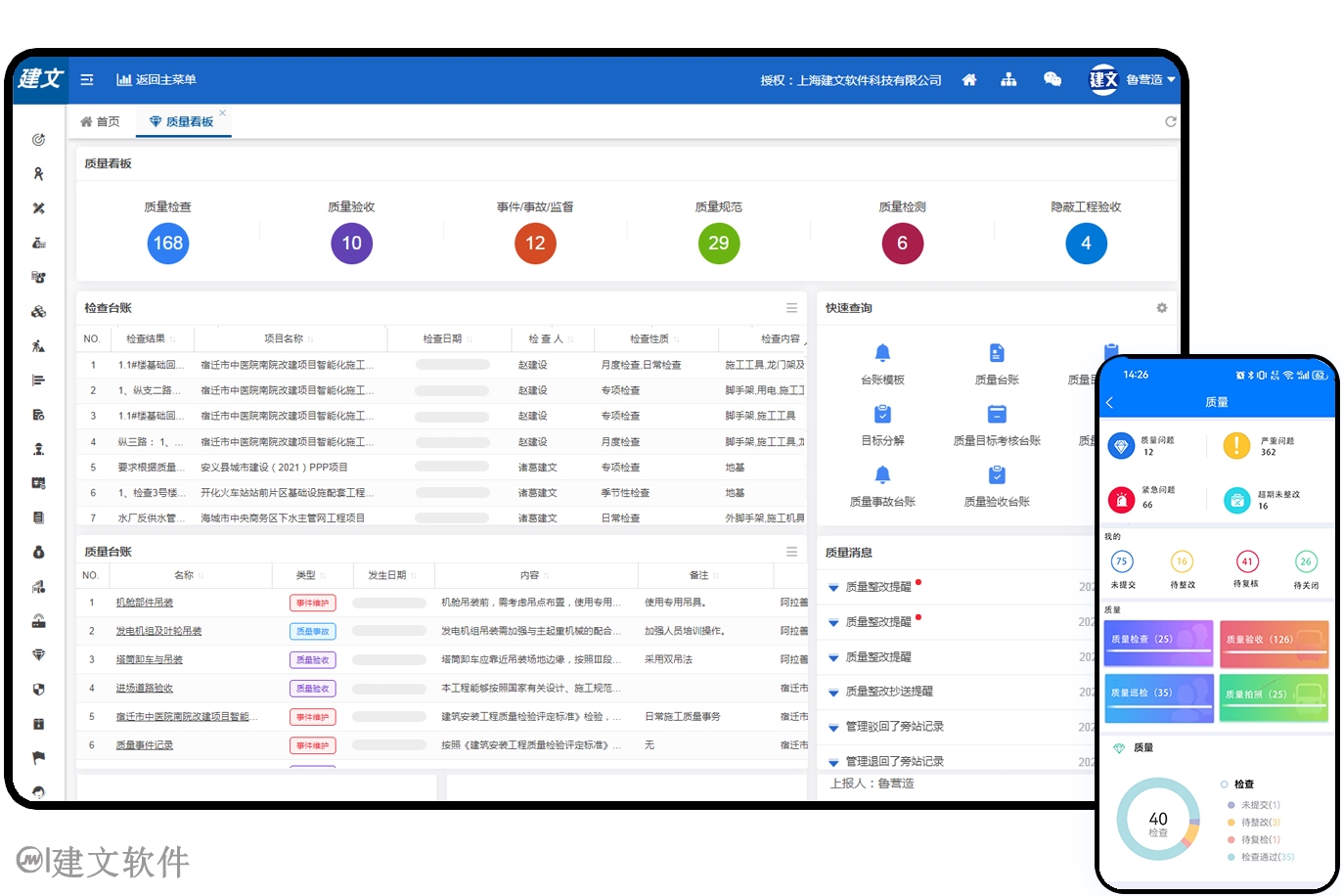This screenshot has width=1343, height=896.
Task: Select the purple 质量验收 10 circle
Action: click(x=351, y=244)
